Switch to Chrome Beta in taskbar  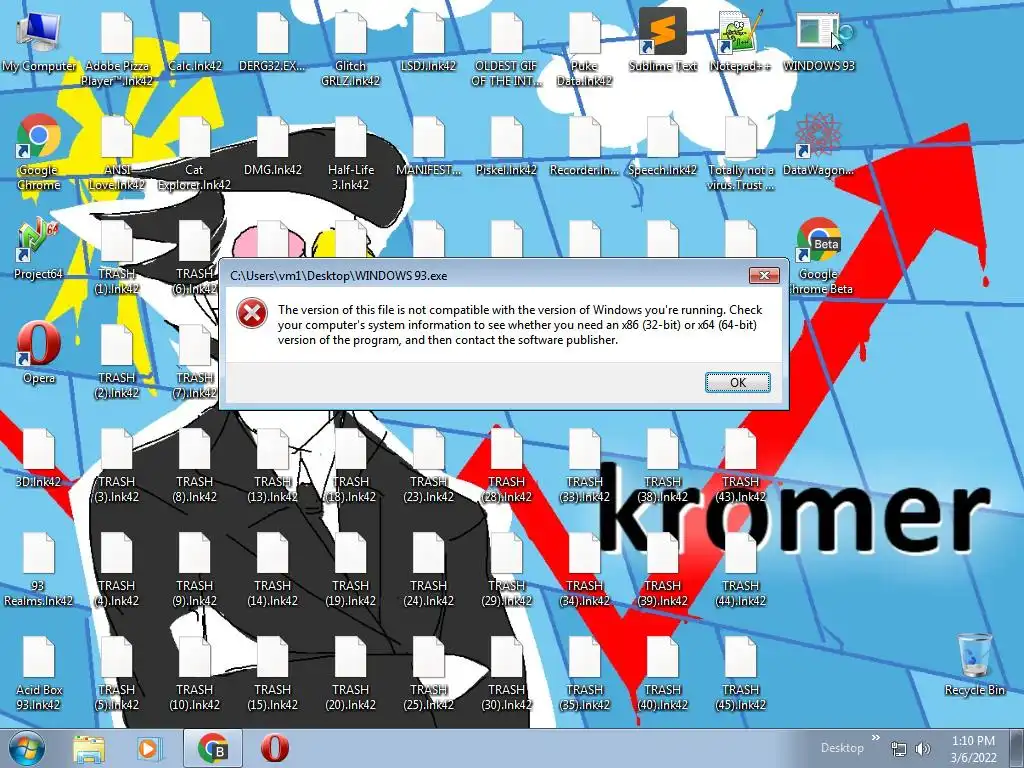coord(213,748)
